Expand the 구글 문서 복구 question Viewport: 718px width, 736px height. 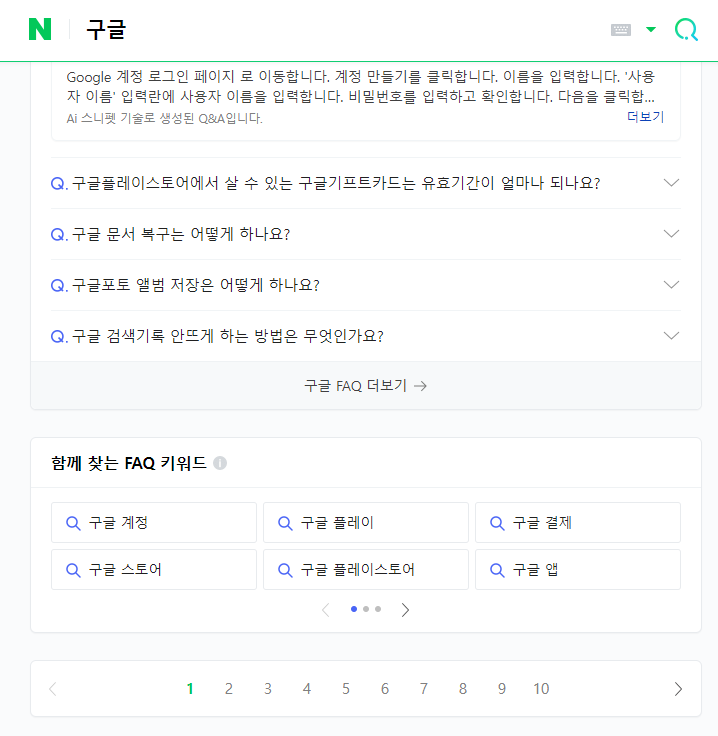[366, 234]
